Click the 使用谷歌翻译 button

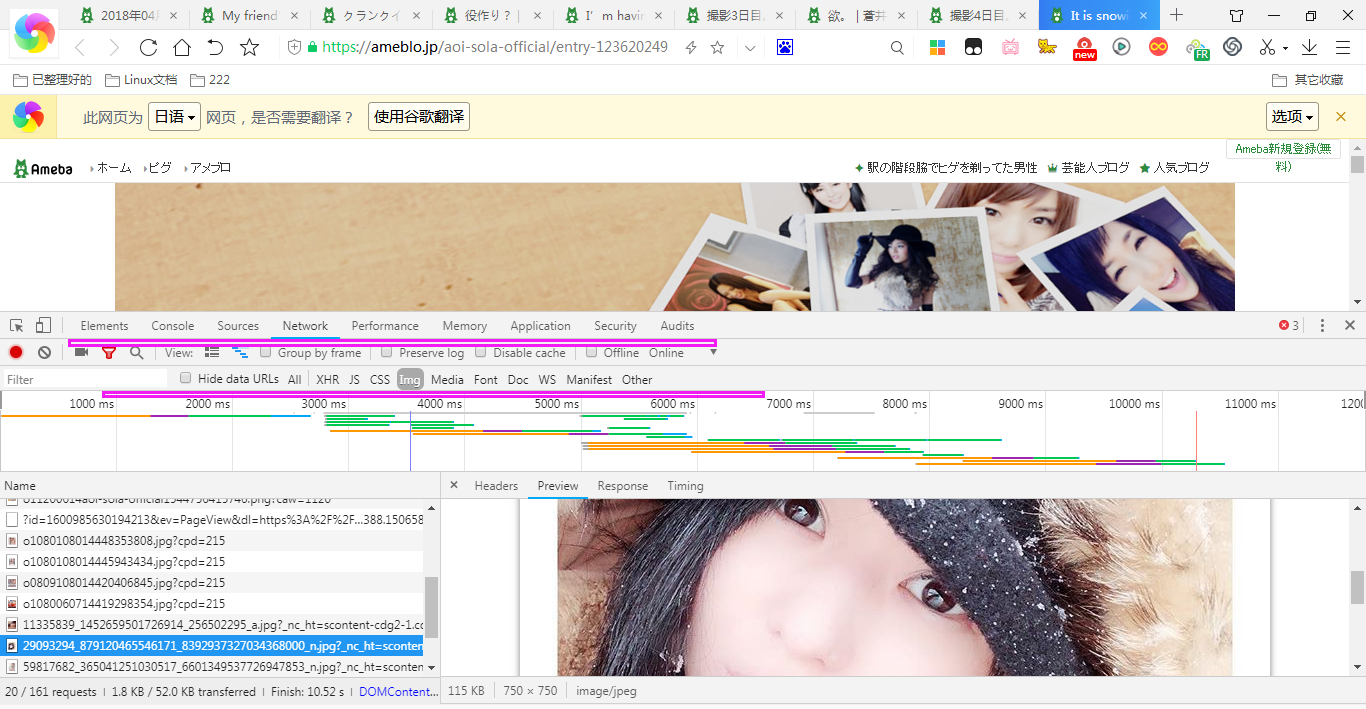click(x=419, y=117)
